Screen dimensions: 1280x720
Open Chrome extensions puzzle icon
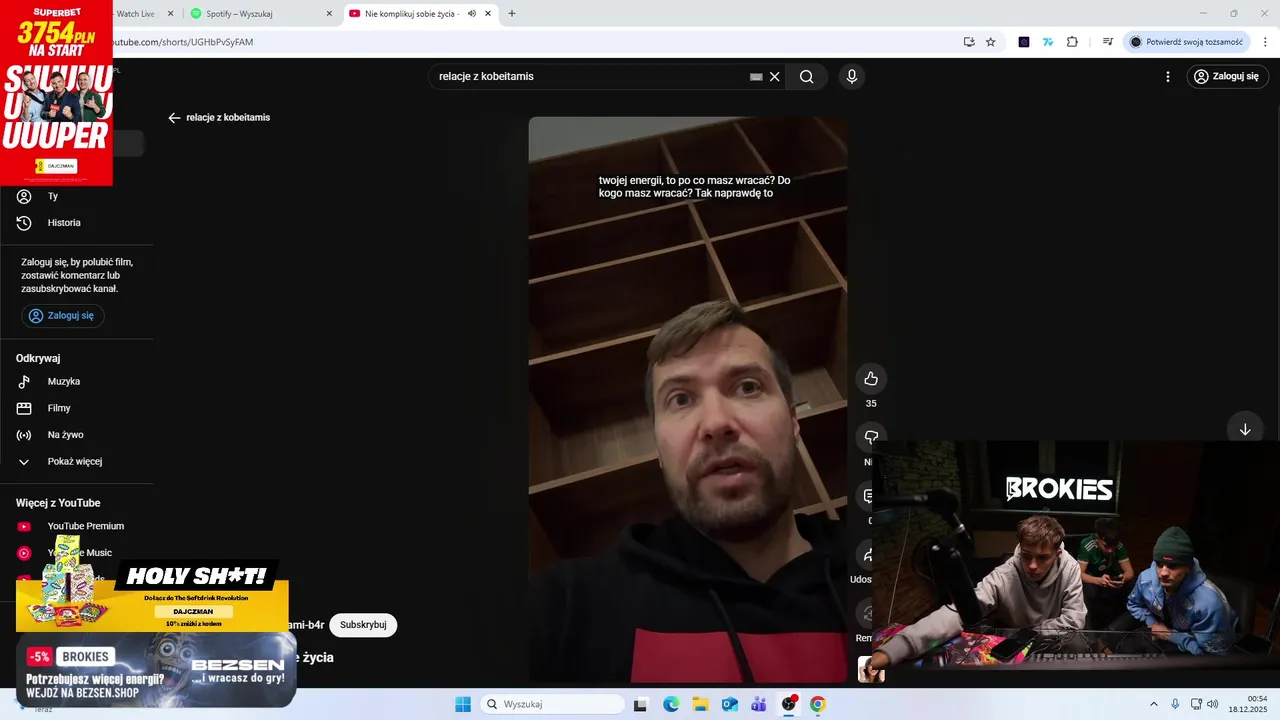(1072, 42)
